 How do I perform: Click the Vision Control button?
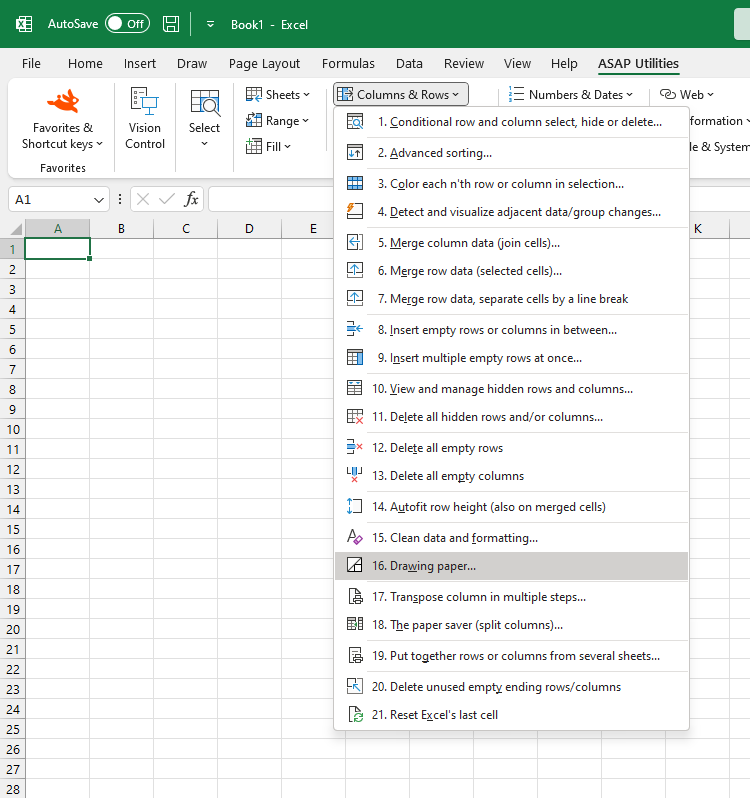pos(145,120)
